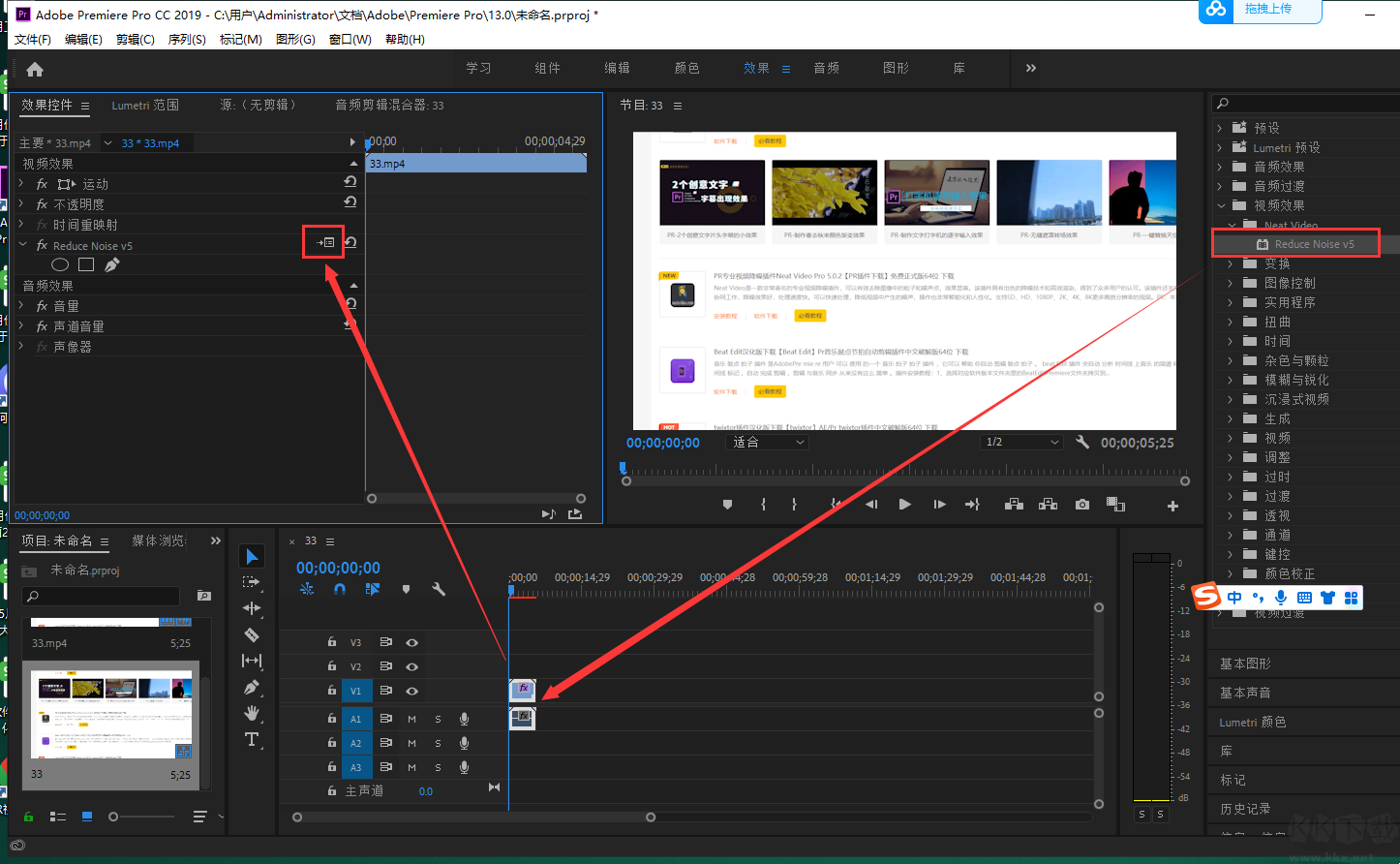Open playback resolution dropdown showing 1/2
The image size is (1400, 864).
pyautogui.click(x=1022, y=442)
